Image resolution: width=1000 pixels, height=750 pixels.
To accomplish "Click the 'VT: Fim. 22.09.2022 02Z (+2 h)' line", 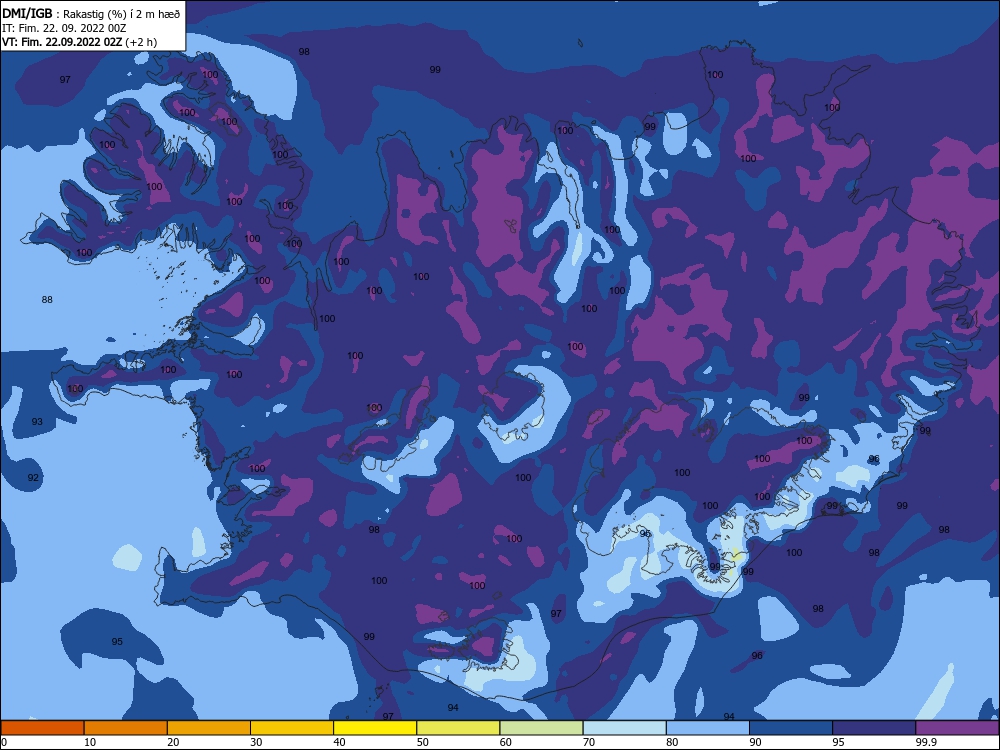I will [x=80, y=42].
